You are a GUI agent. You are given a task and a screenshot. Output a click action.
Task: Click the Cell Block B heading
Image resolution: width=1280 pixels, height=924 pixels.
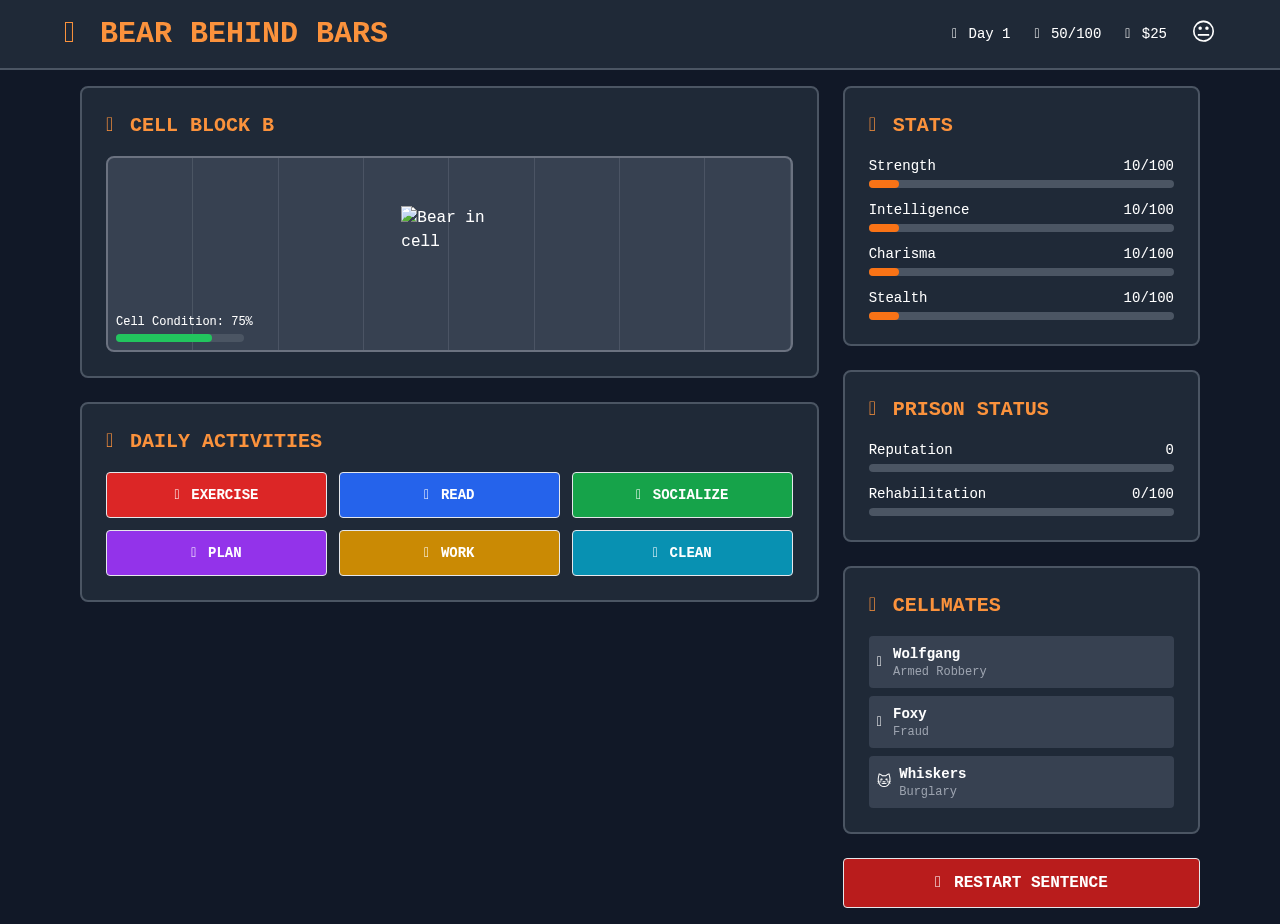[x=202, y=125]
